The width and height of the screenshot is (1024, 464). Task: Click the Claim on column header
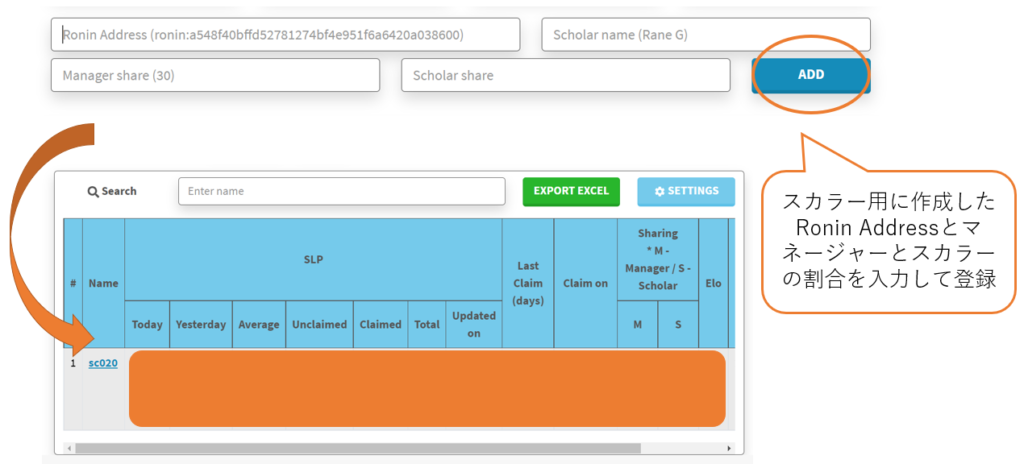click(x=585, y=283)
